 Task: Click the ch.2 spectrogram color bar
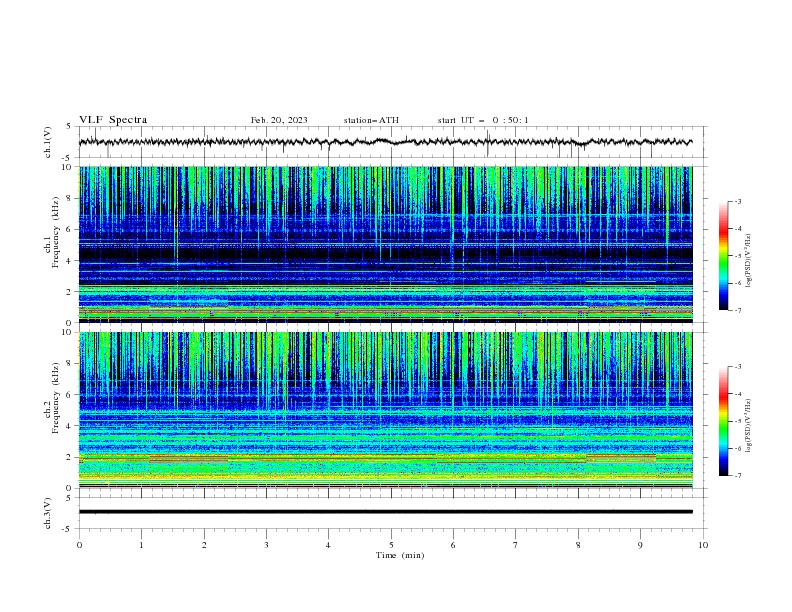724,421
